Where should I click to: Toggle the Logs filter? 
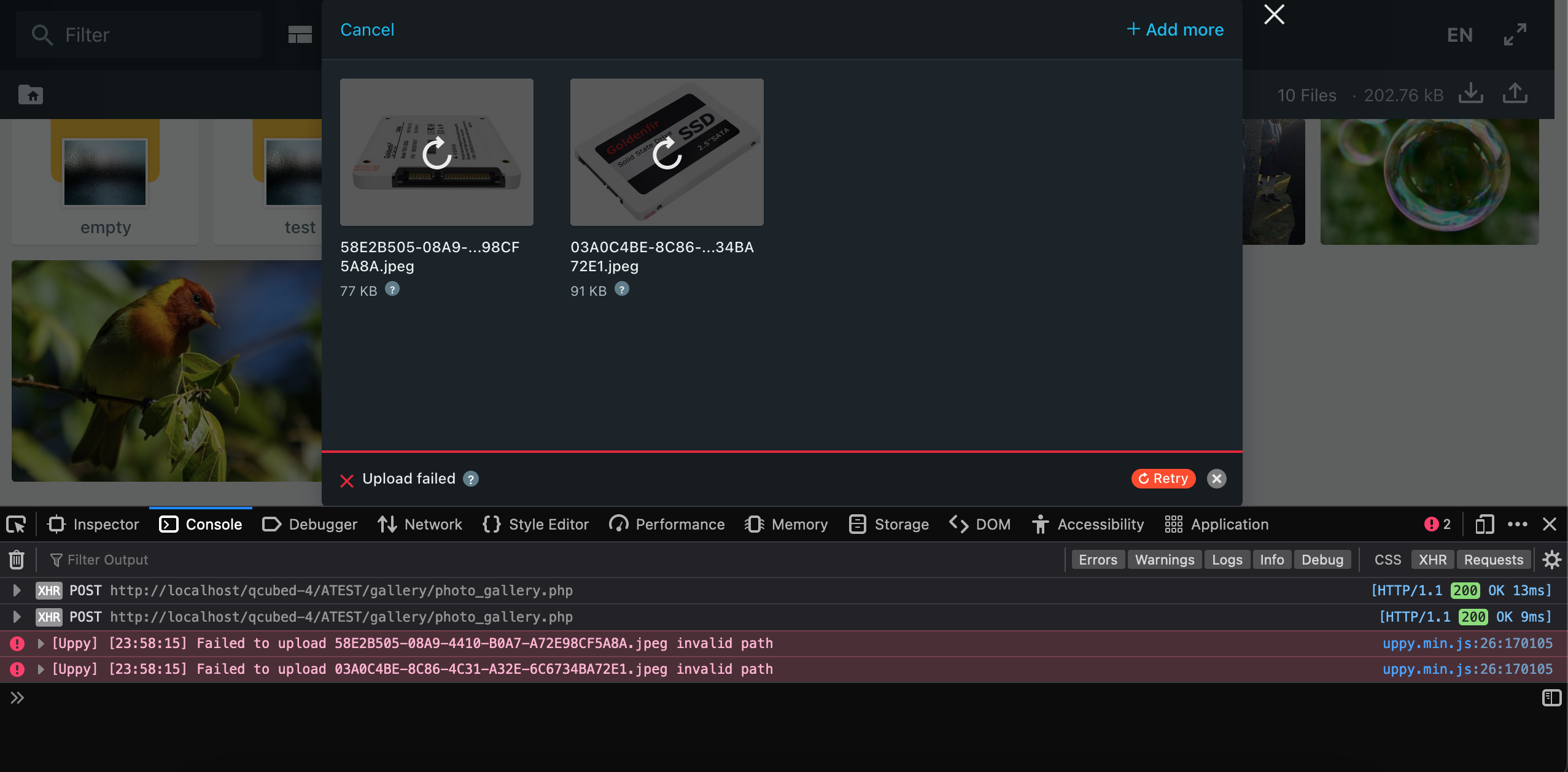[1227, 560]
